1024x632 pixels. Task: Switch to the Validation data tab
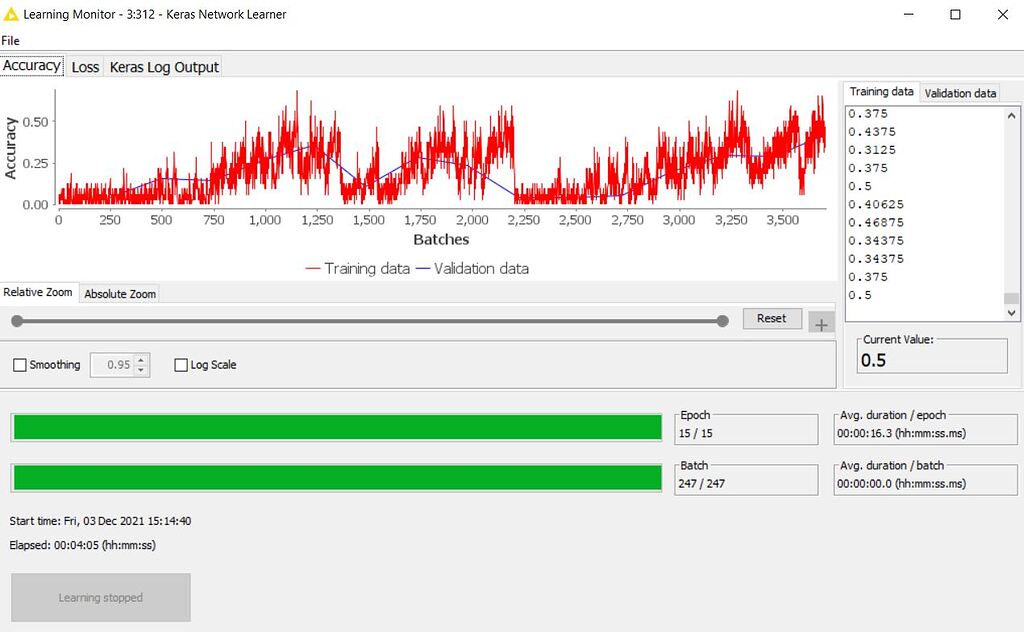(x=960, y=93)
